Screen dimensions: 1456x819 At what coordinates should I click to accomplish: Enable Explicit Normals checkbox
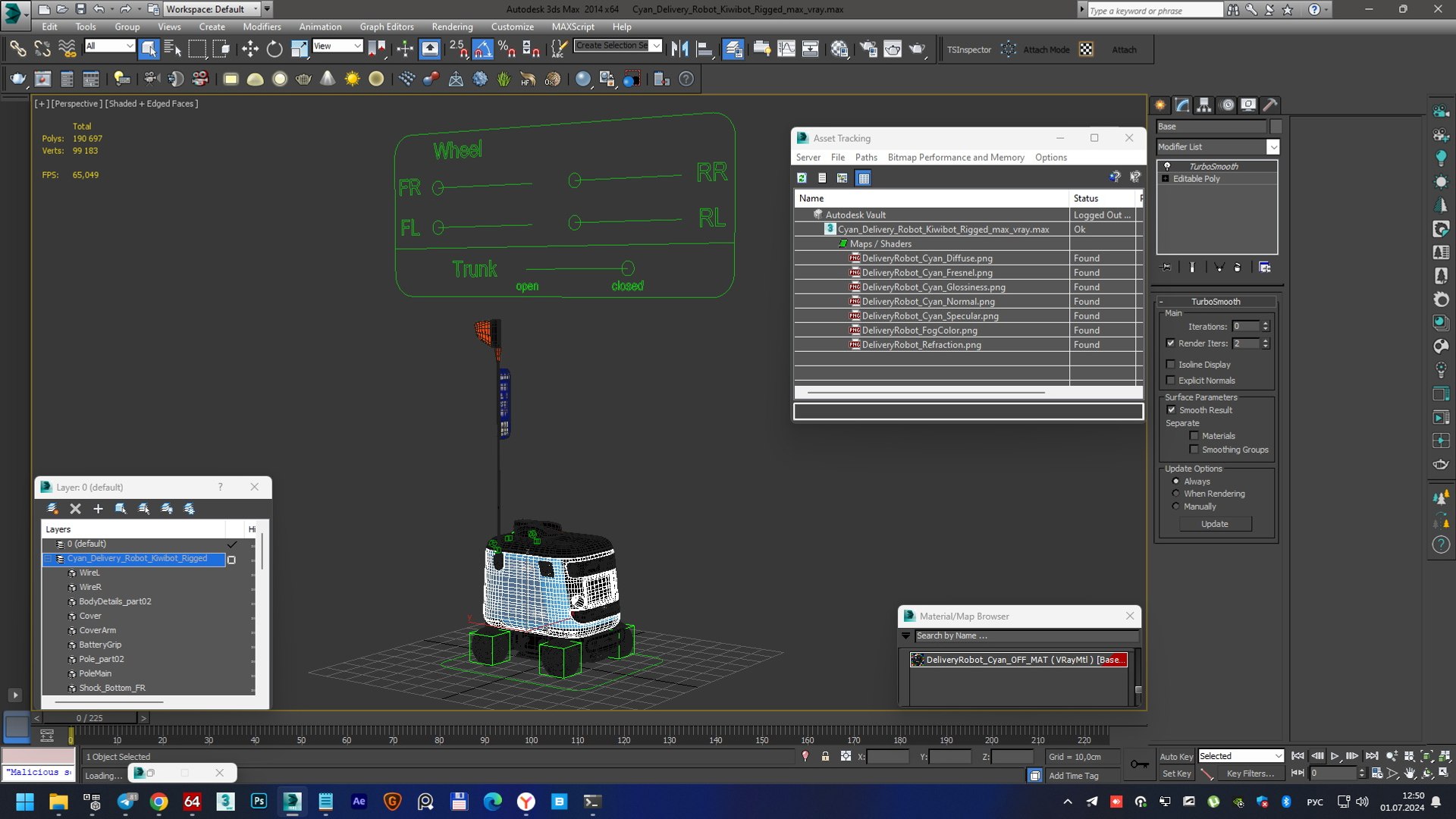pyautogui.click(x=1171, y=381)
